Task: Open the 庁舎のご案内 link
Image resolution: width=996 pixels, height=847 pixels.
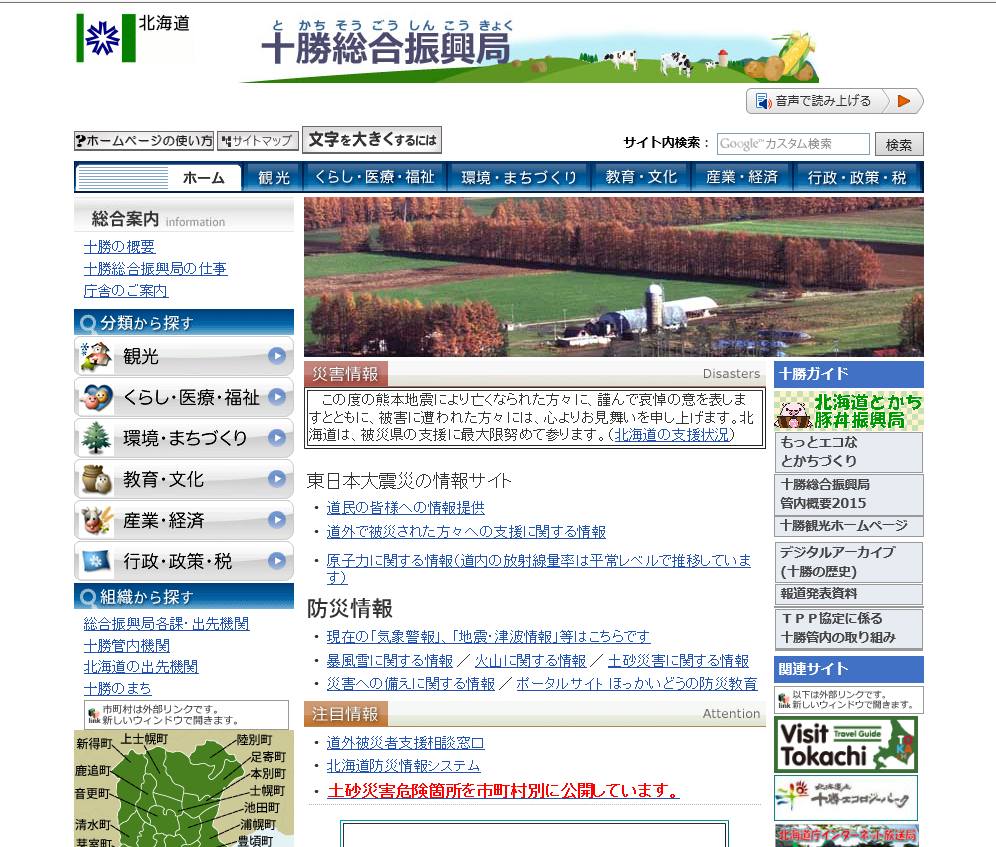Action: pyautogui.click(x=126, y=291)
